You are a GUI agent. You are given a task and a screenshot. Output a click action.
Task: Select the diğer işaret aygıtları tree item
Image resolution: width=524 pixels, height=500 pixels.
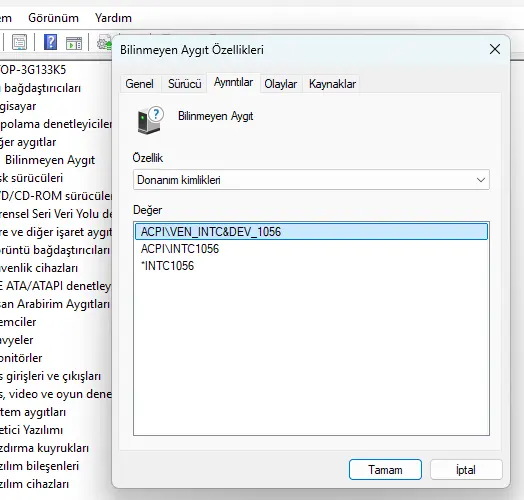coord(56,232)
